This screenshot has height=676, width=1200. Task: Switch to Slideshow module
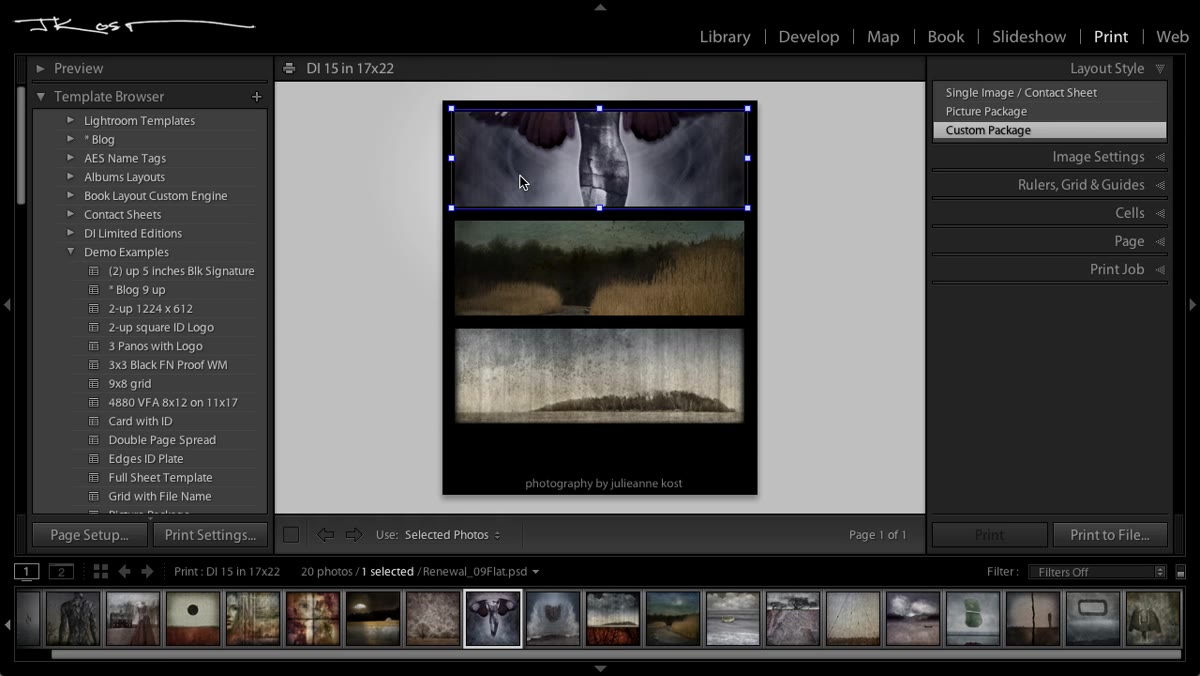pos(1029,37)
